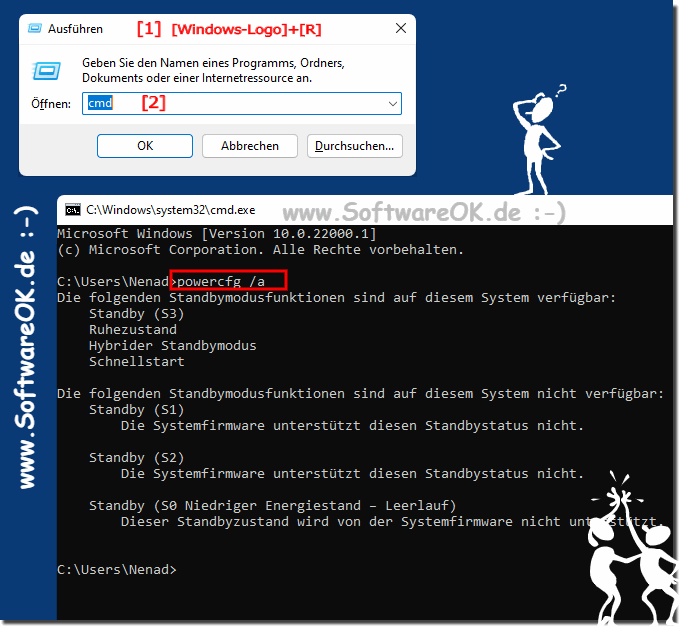Click the C:\Windows\system32\cmd.exe window title

(x=170, y=210)
